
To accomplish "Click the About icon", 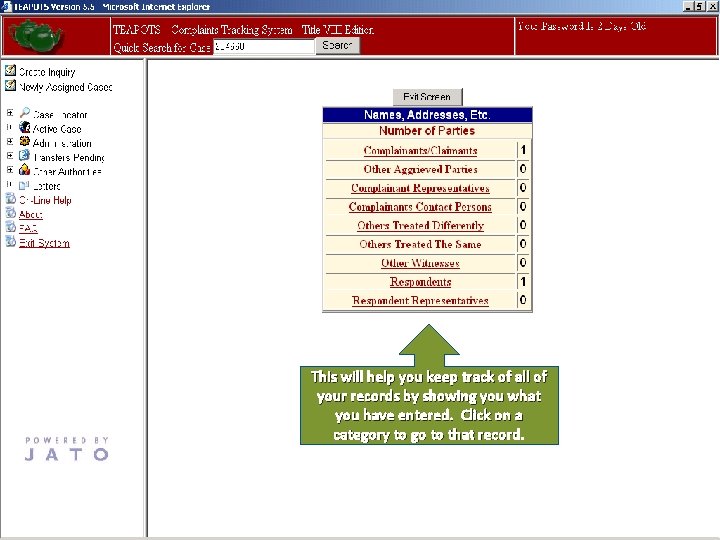I will coord(11,213).
